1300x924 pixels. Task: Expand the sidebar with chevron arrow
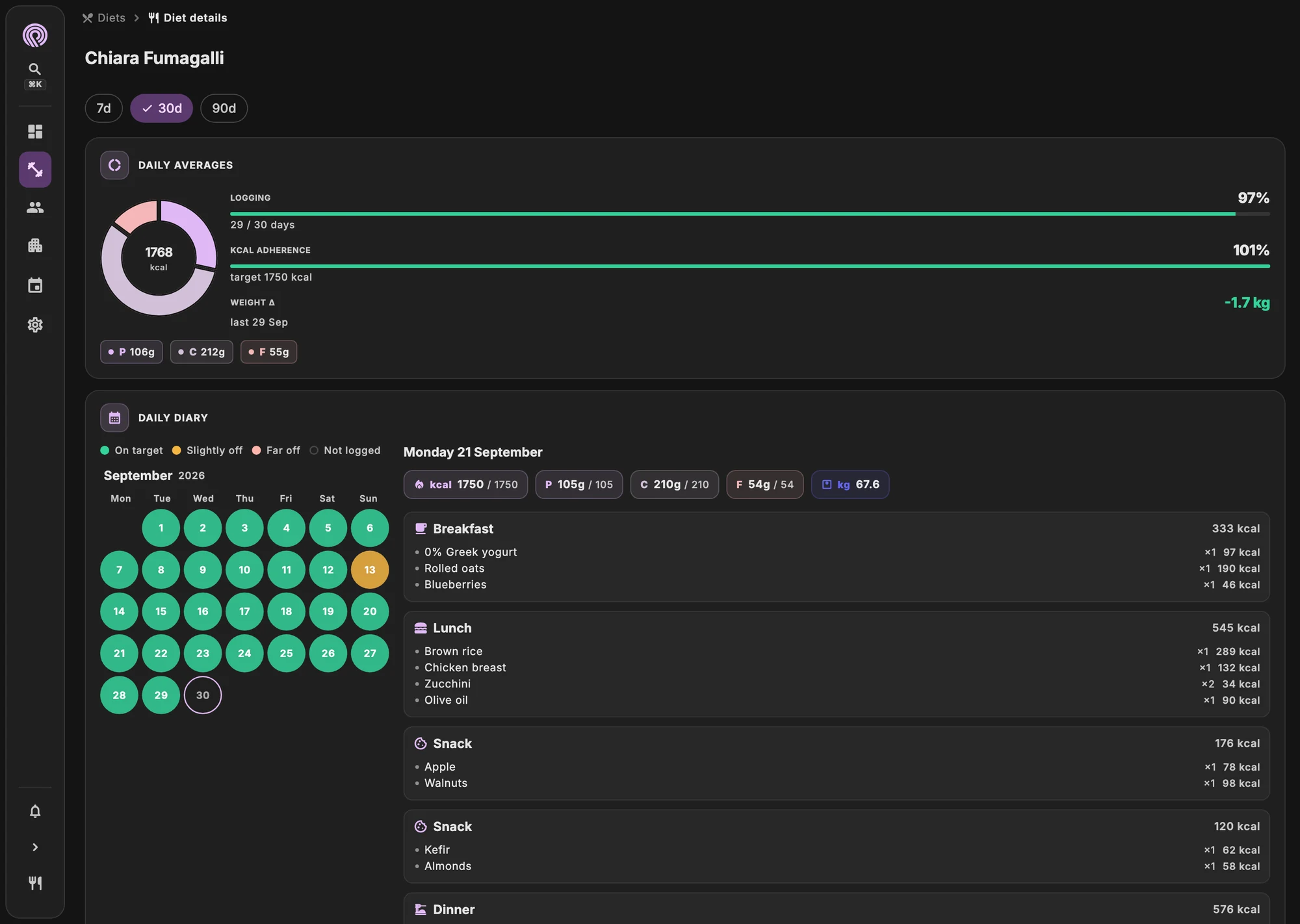tap(35, 847)
